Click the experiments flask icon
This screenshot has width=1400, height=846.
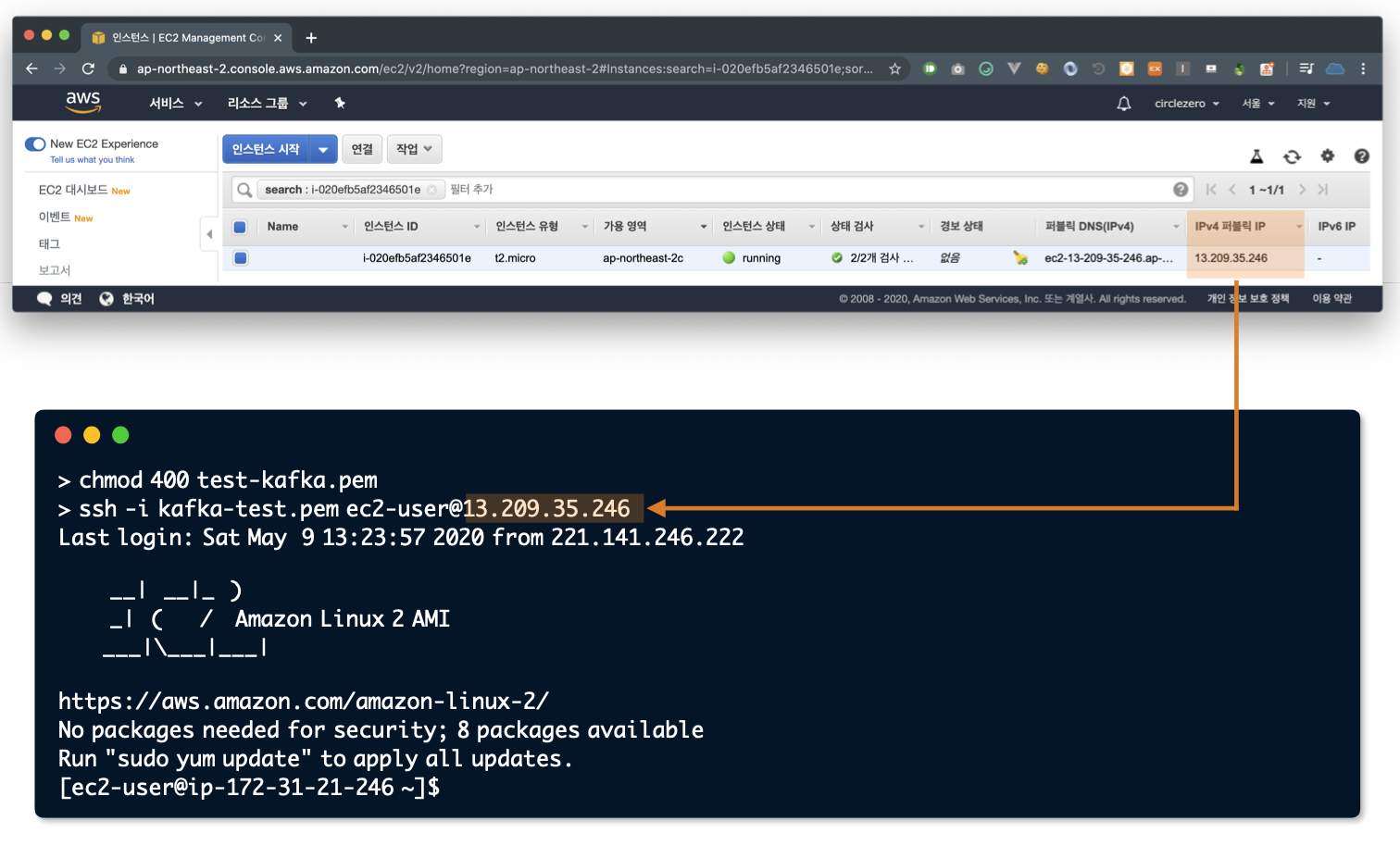click(1256, 156)
